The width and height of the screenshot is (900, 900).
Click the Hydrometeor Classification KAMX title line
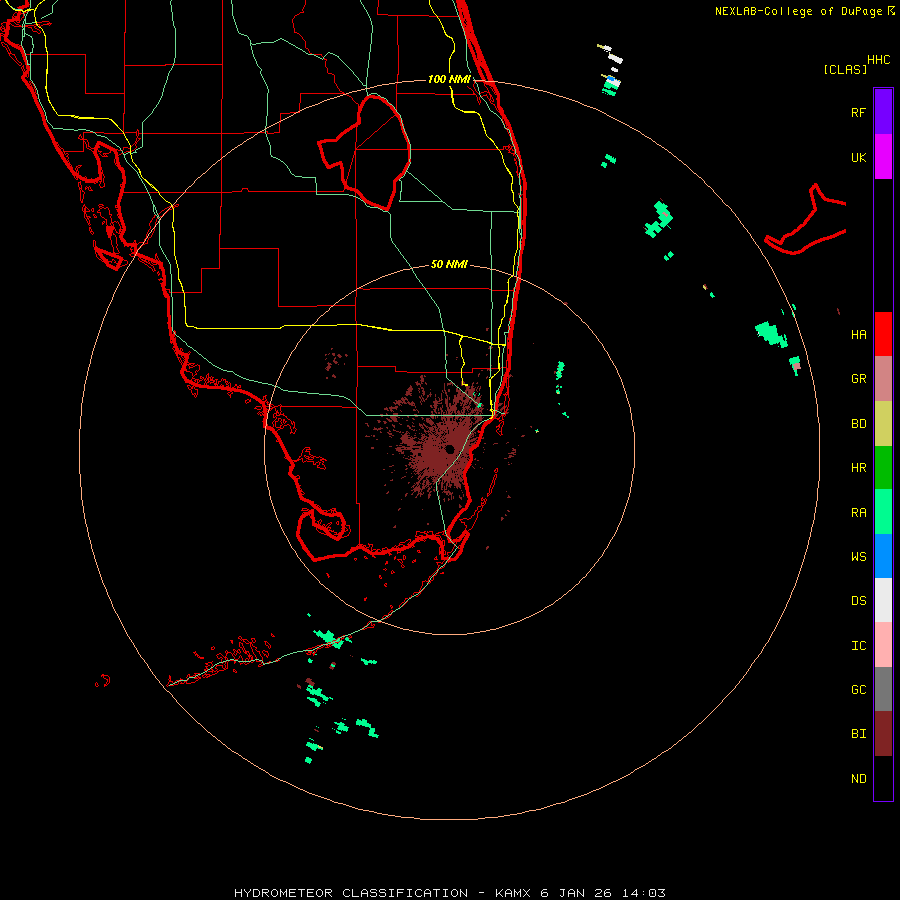(x=450, y=893)
